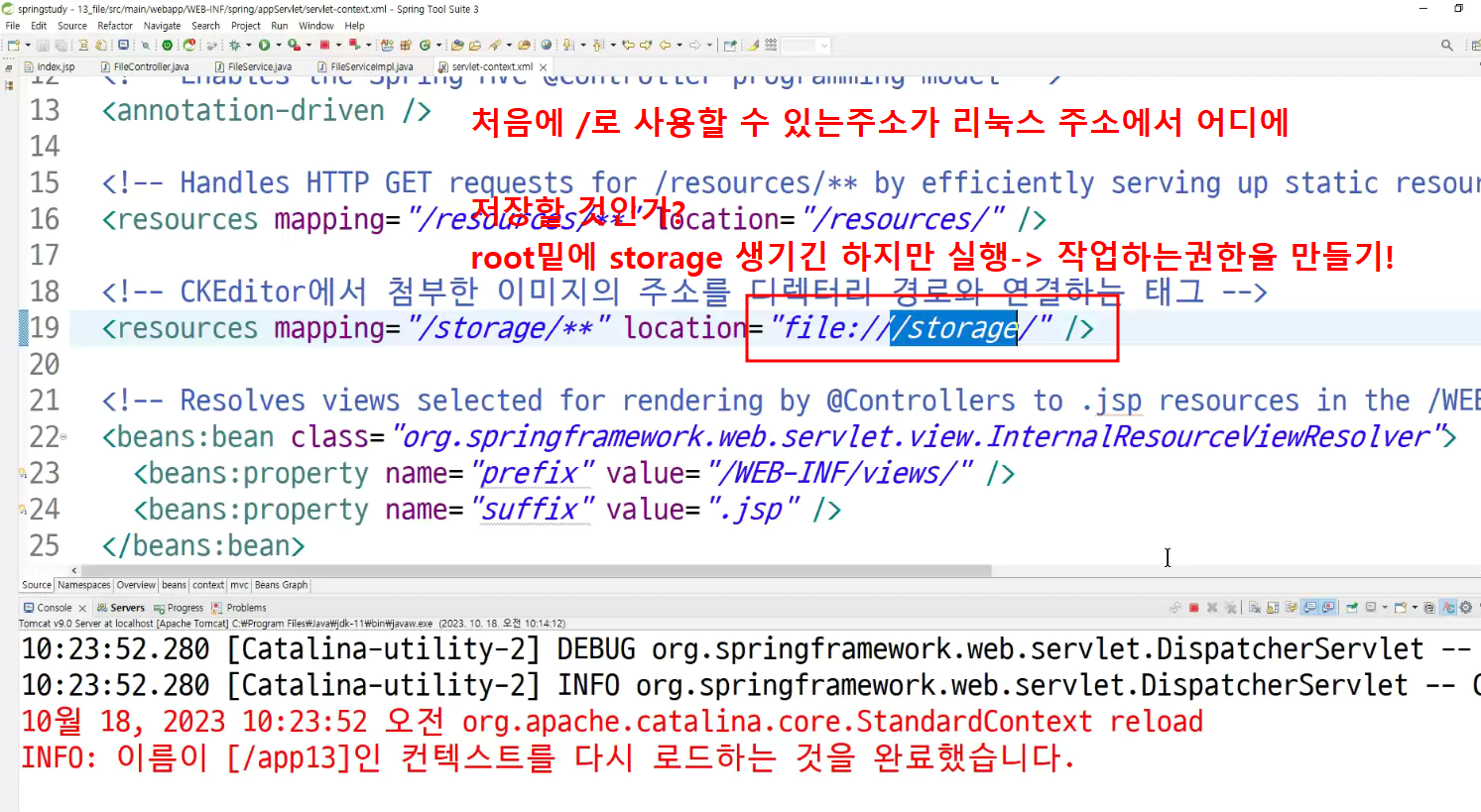Open the Help menu
Viewport: 1481px width, 812px height.
(x=354, y=26)
